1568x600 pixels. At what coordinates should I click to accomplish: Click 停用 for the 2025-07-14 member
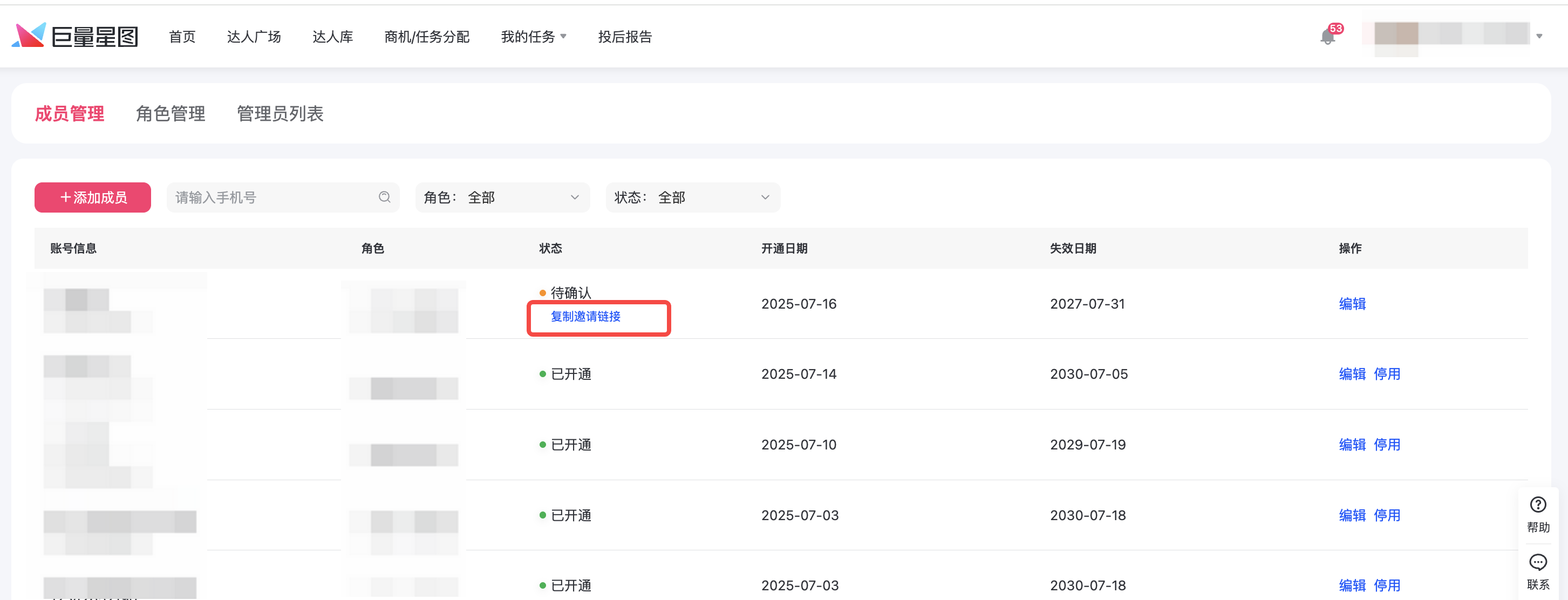(x=1387, y=374)
